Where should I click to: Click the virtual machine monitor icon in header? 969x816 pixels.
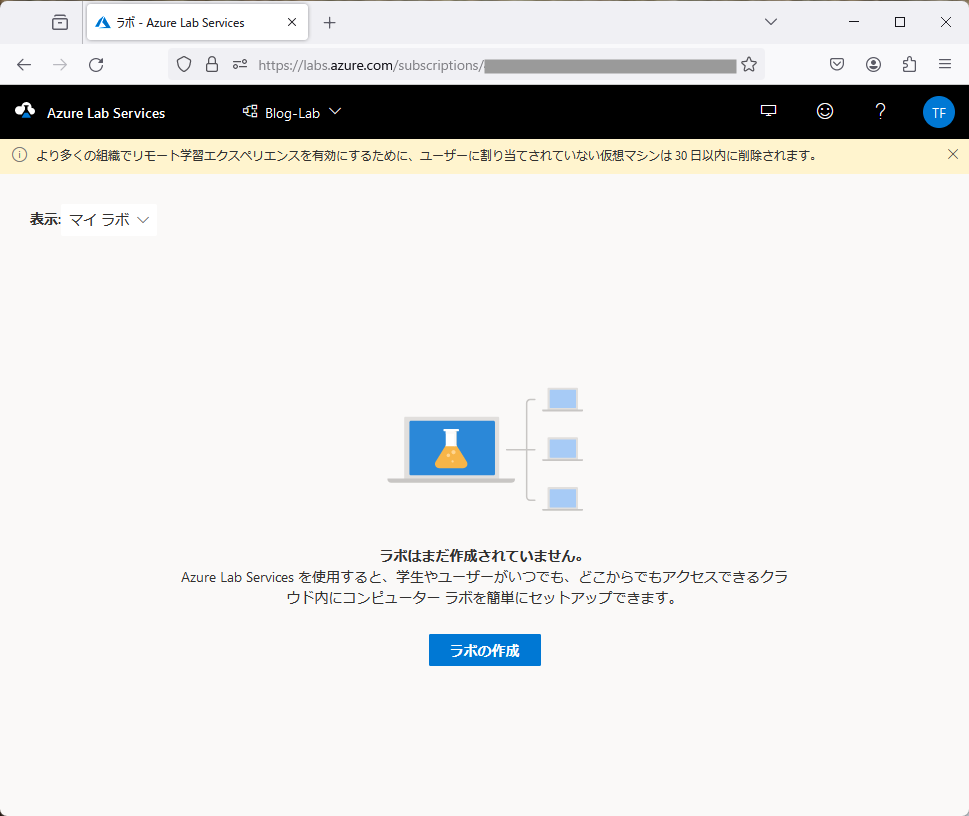pos(768,111)
